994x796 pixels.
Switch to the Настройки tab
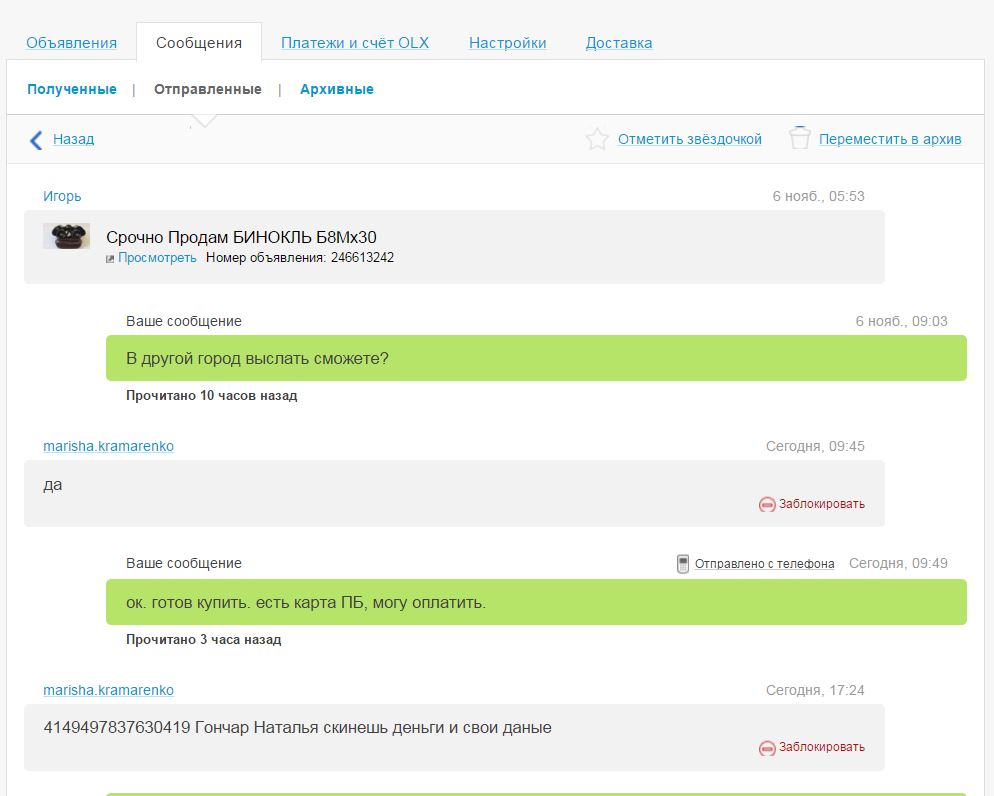507,43
